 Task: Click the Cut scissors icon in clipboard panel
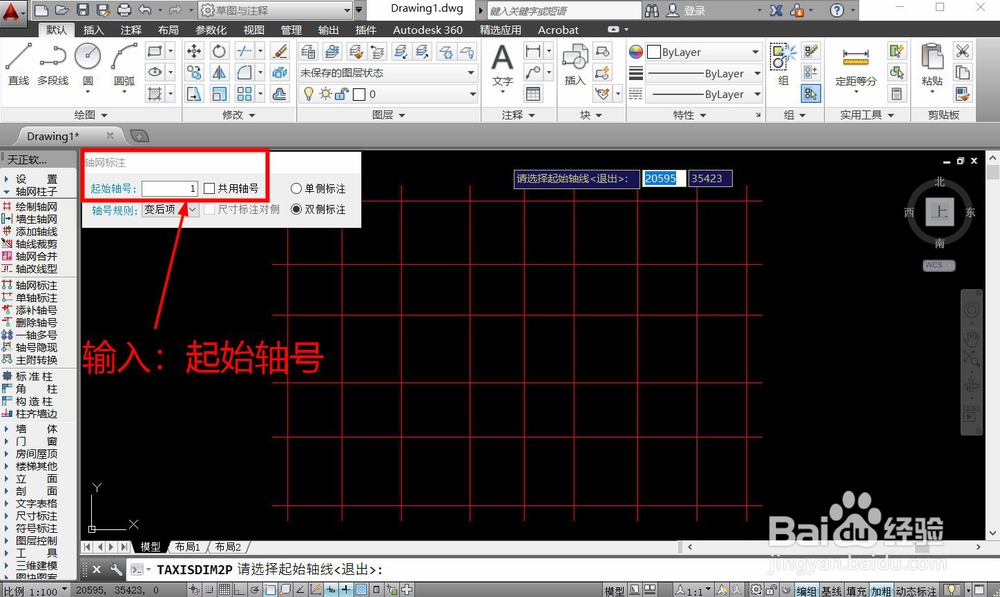point(962,51)
